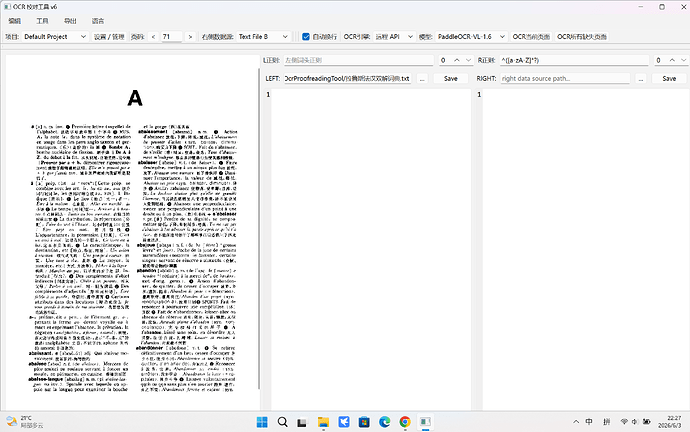The width and height of the screenshot is (690, 432).
Task: Click inside the left text editor pane
Action: click(371, 249)
